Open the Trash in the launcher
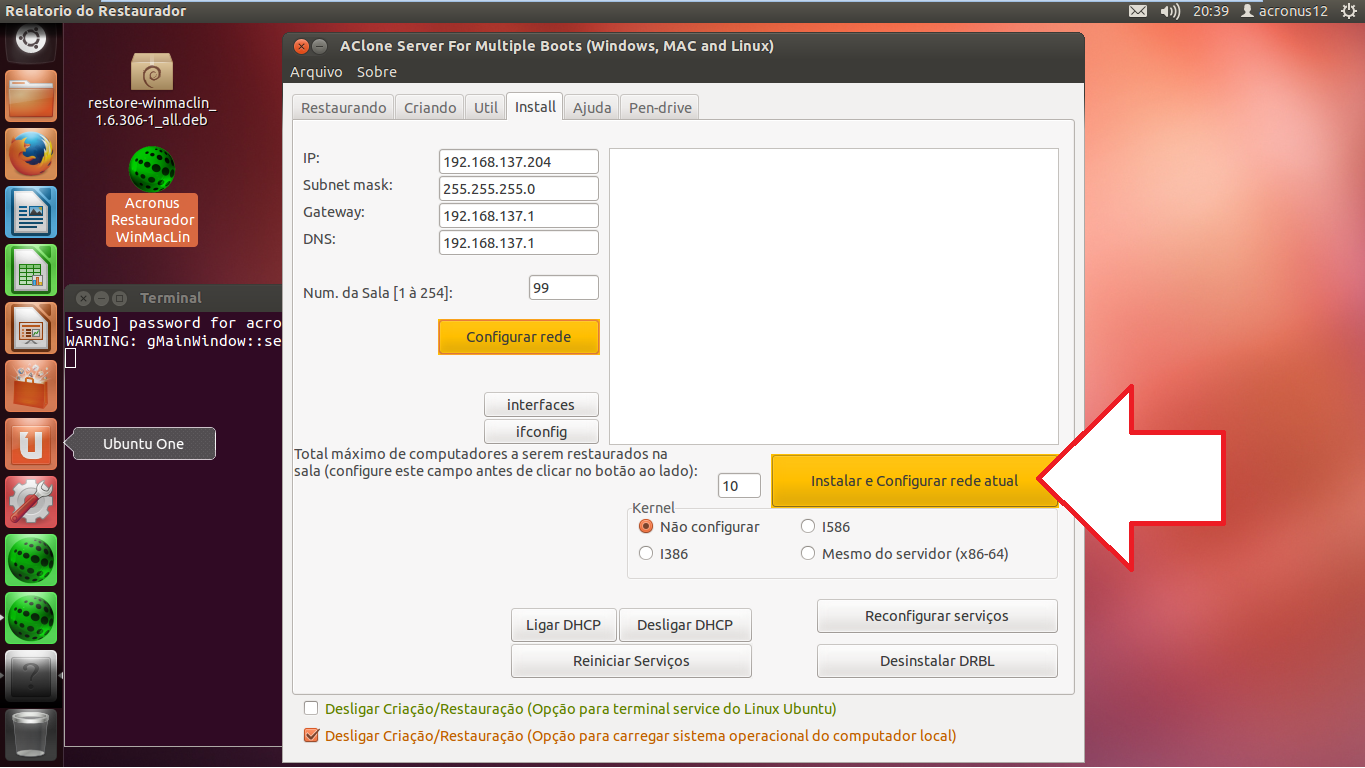The width and height of the screenshot is (1365, 768). point(31,734)
